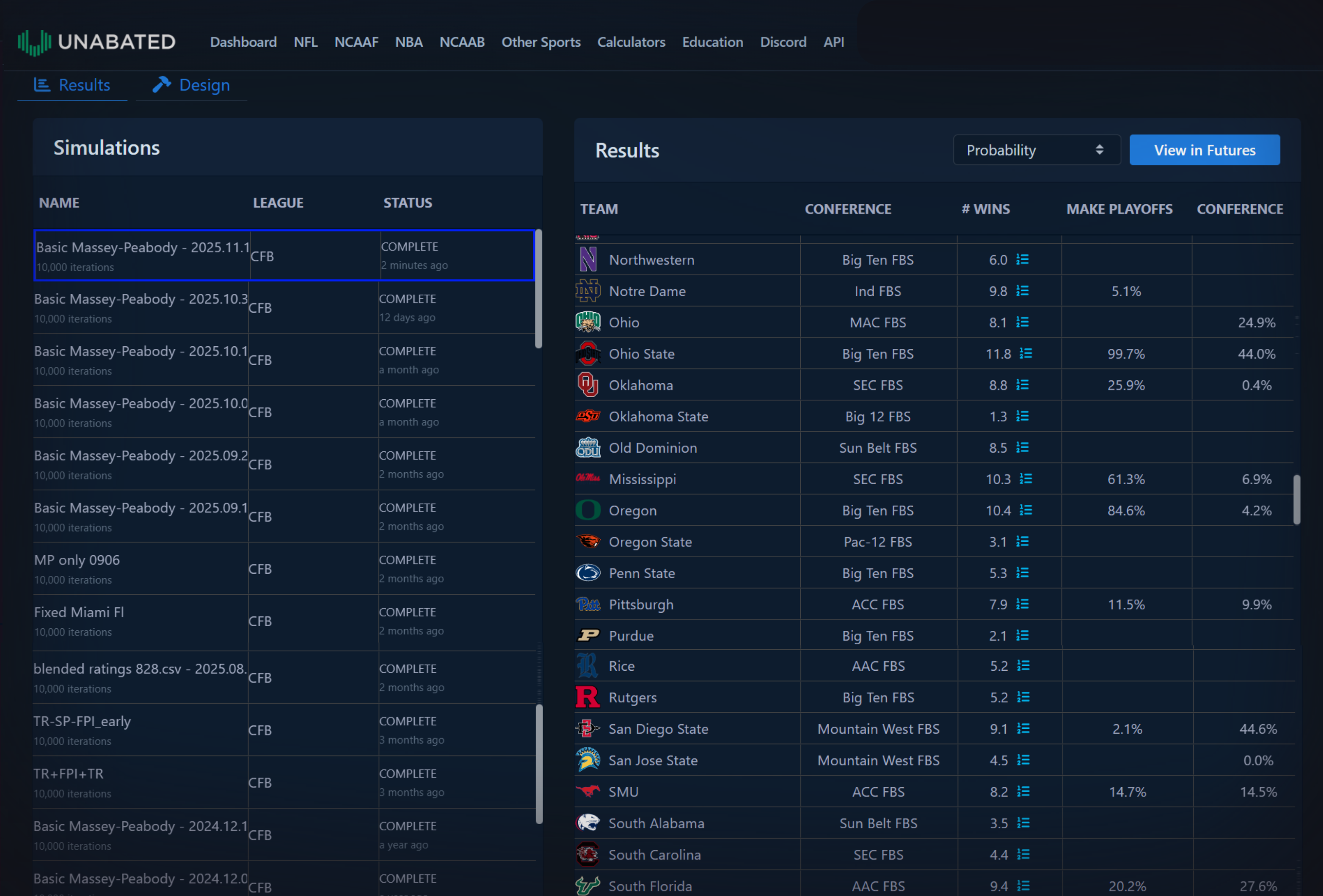This screenshot has height=896, width=1323.
Task: Open the Probability dropdown
Action: [1037, 150]
